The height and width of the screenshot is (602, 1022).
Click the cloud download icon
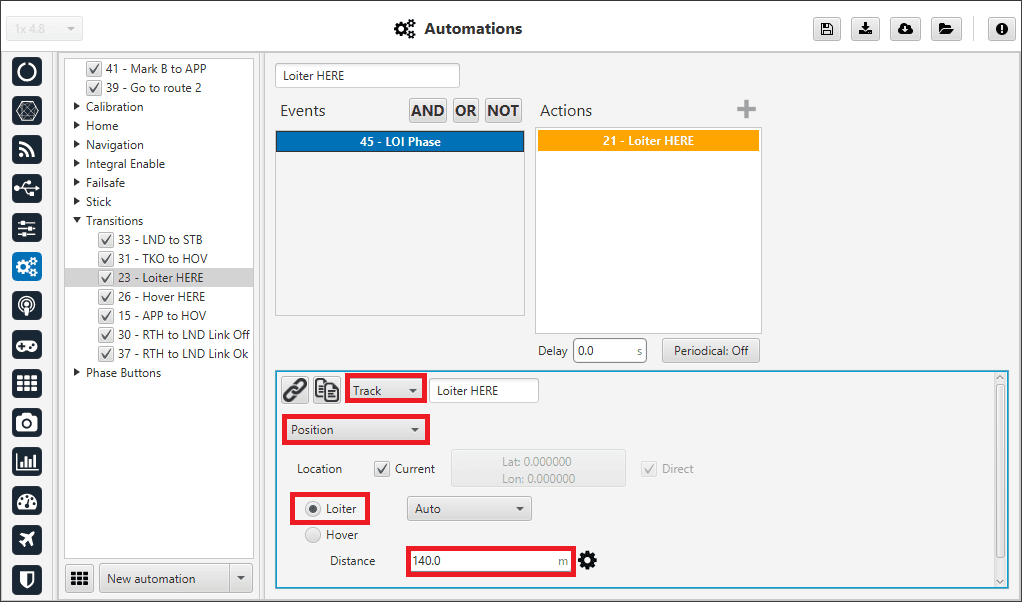(906, 29)
